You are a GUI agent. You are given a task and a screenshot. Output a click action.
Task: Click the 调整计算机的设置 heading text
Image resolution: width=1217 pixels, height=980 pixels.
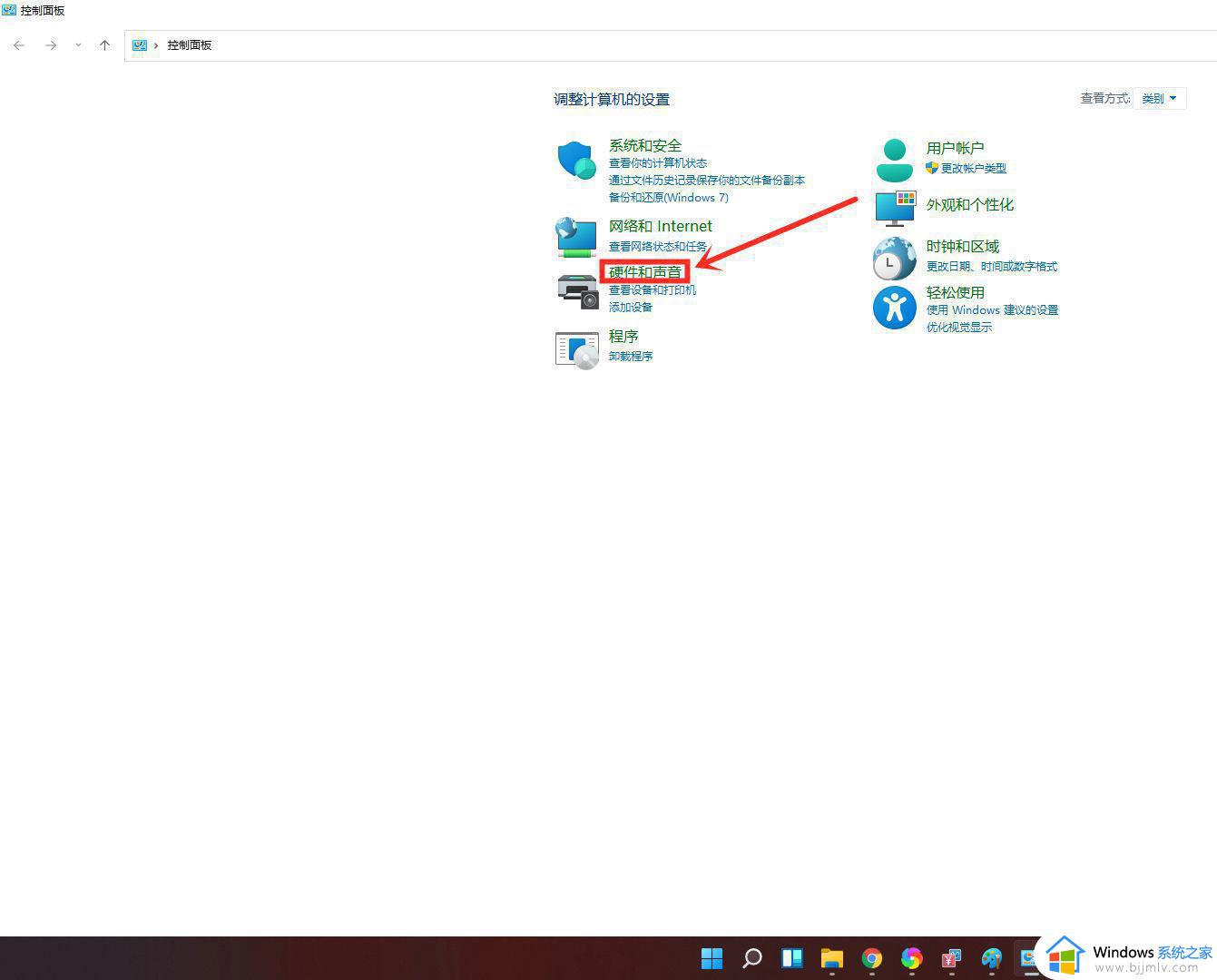pyautogui.click(x=612, y=100)
